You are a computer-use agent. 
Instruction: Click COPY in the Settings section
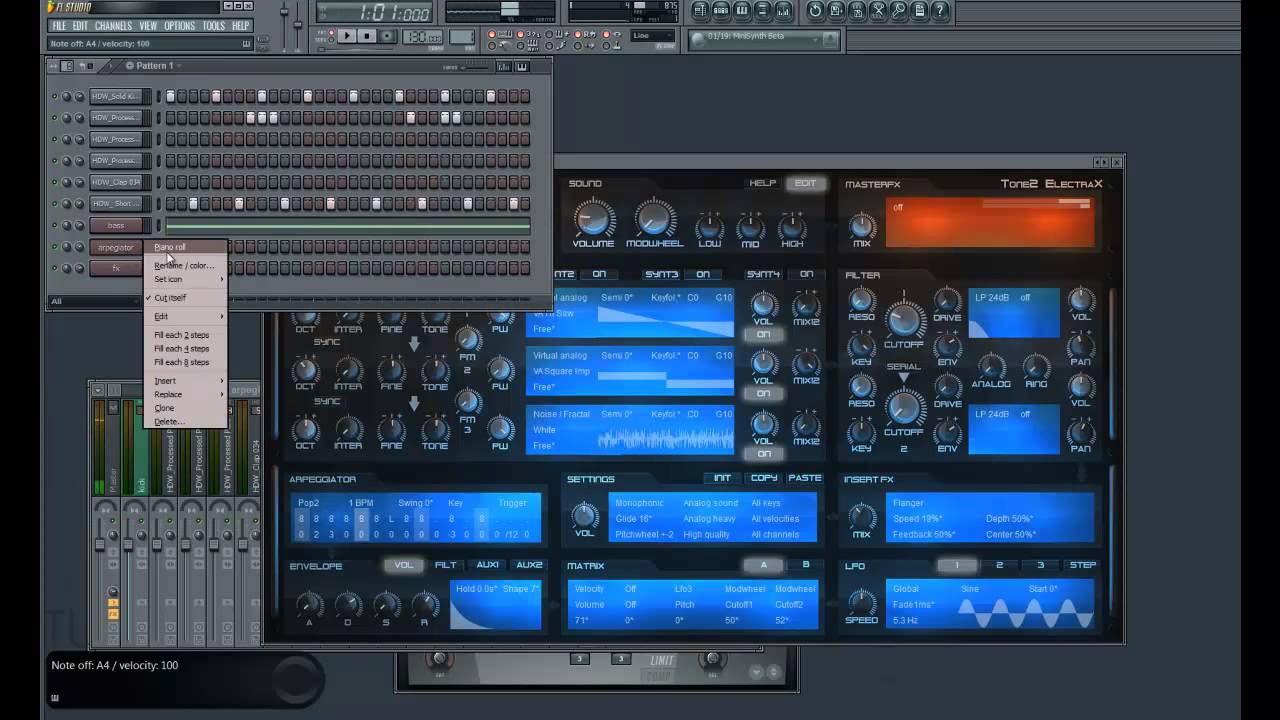(764, 478)
